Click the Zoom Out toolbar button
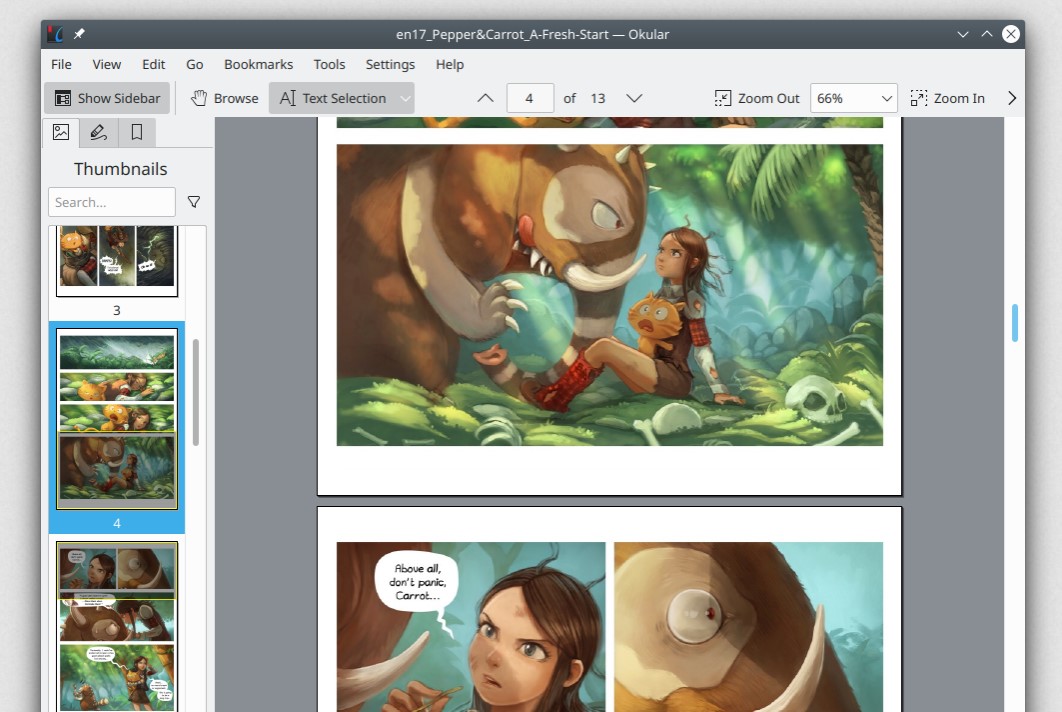Image resolution: width=1062 pixels, height=712 pixels. coord(757,98)
